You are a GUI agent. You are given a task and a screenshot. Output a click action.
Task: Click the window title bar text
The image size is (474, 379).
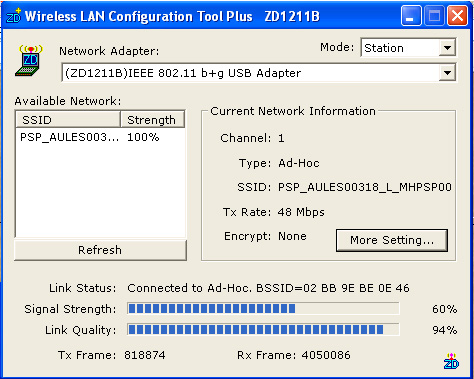tap(172, 16)
